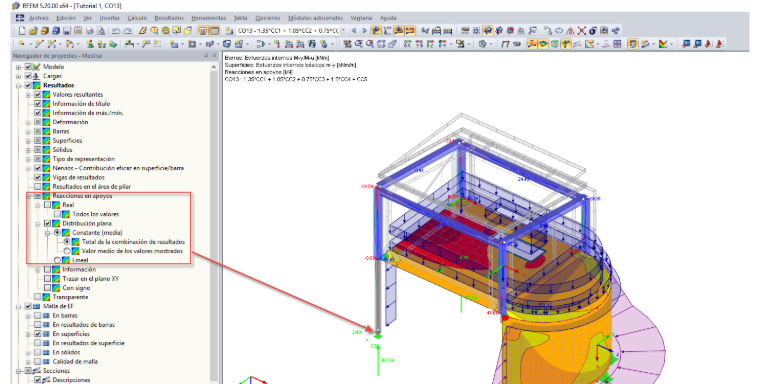Click the Open file folder icon
This screenshot has width=760, height=384.
33,31
